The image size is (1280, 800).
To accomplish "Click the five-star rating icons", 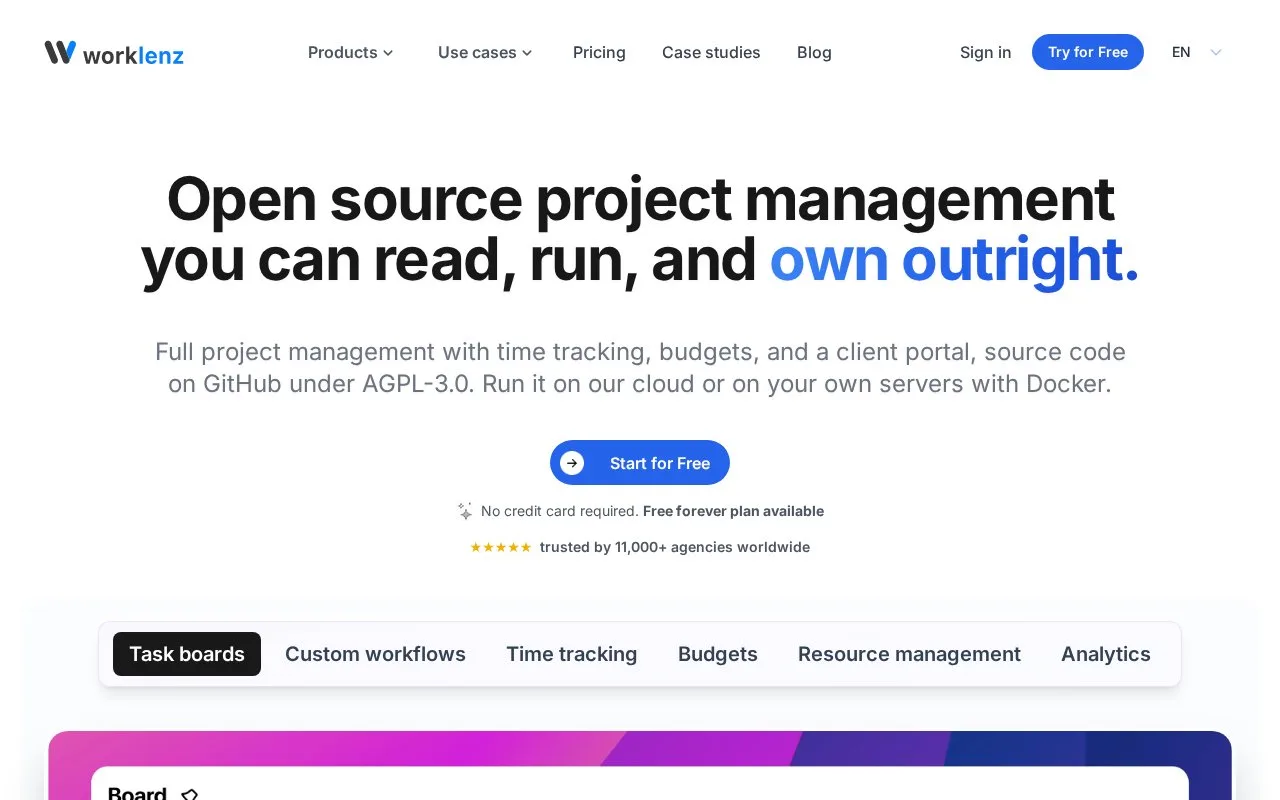I will click(501, 547).
